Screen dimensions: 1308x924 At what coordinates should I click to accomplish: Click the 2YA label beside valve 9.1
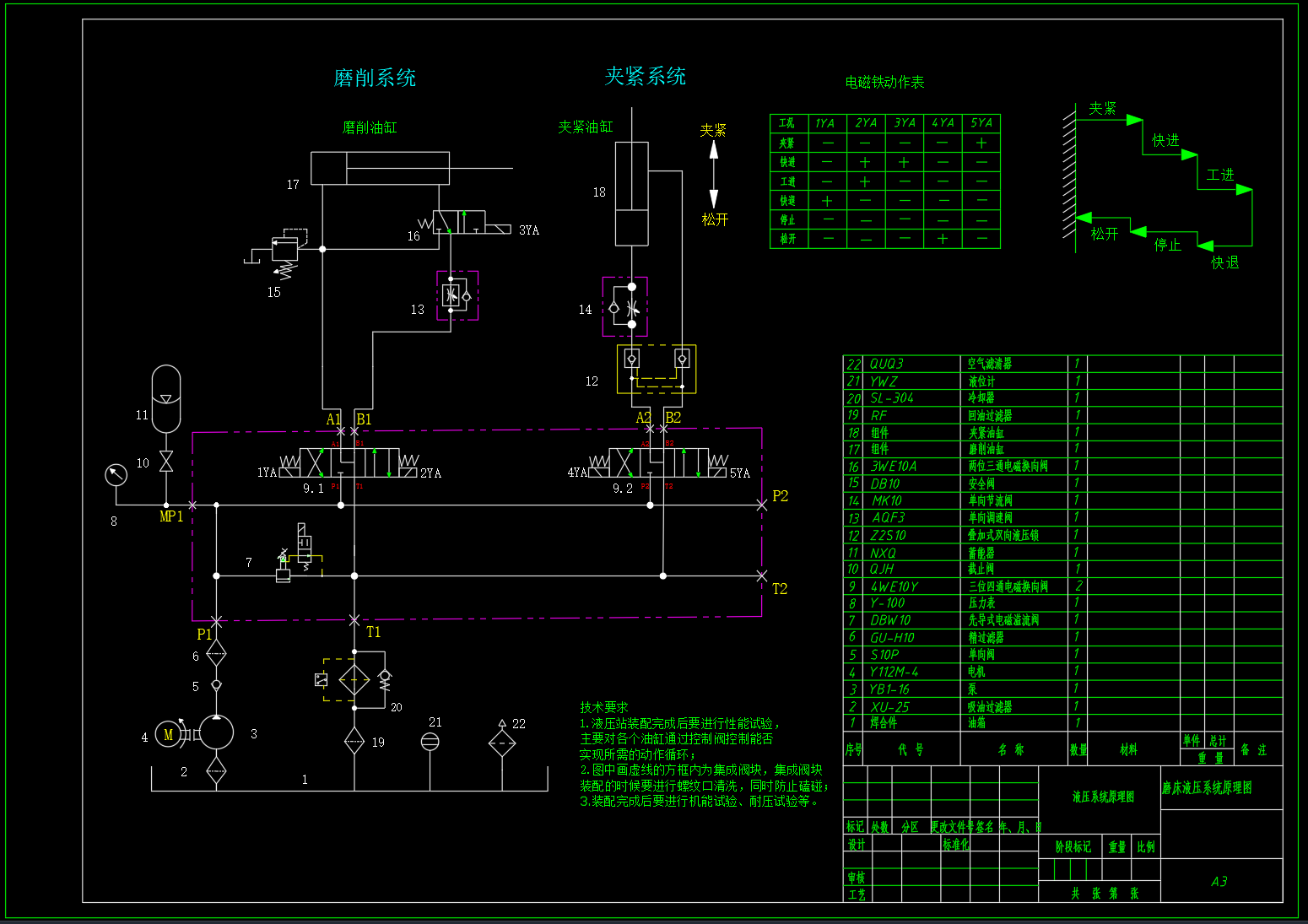431,473
